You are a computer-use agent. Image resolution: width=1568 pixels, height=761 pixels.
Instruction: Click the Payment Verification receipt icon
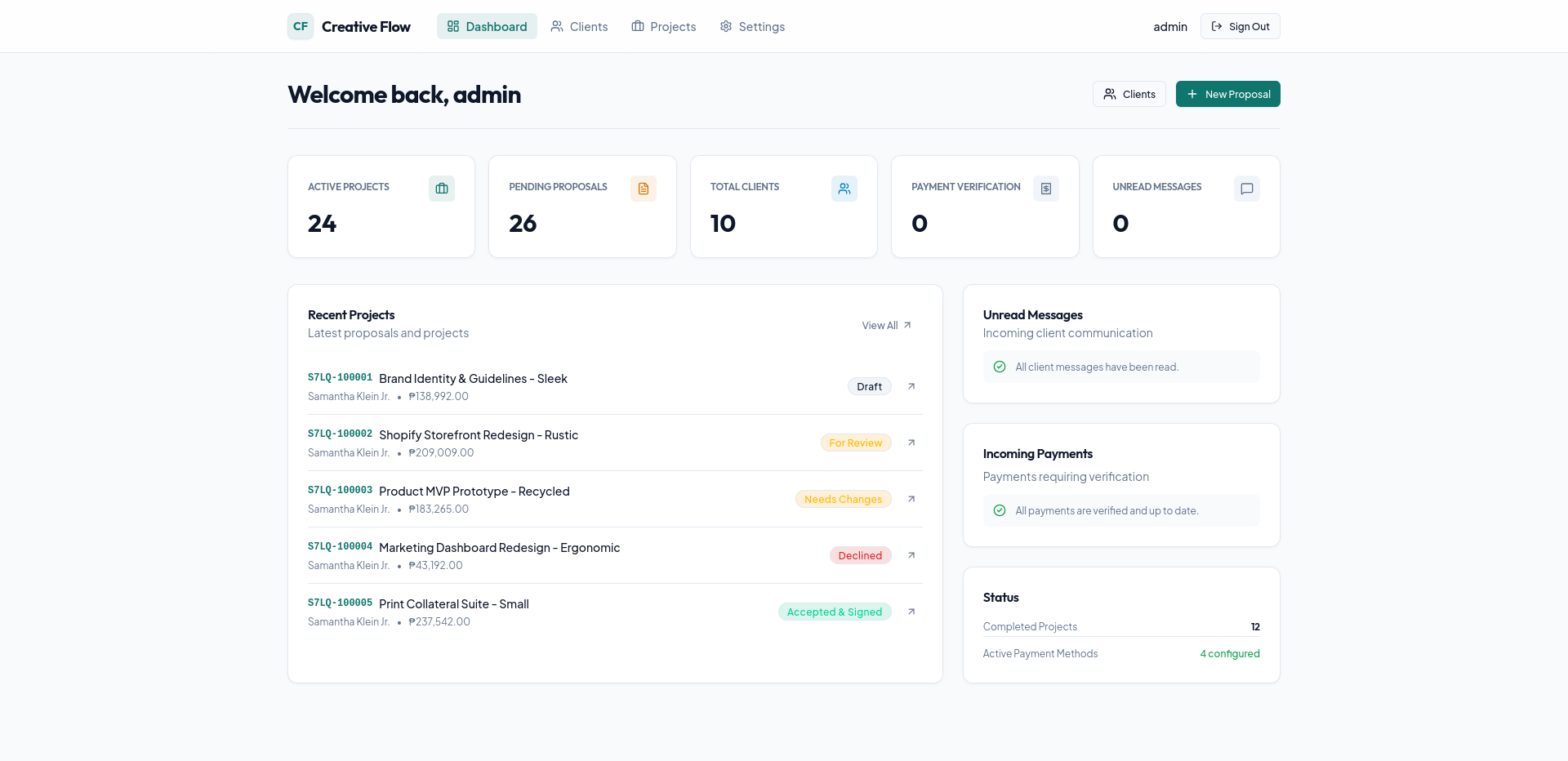click(x=1046, y=189)
